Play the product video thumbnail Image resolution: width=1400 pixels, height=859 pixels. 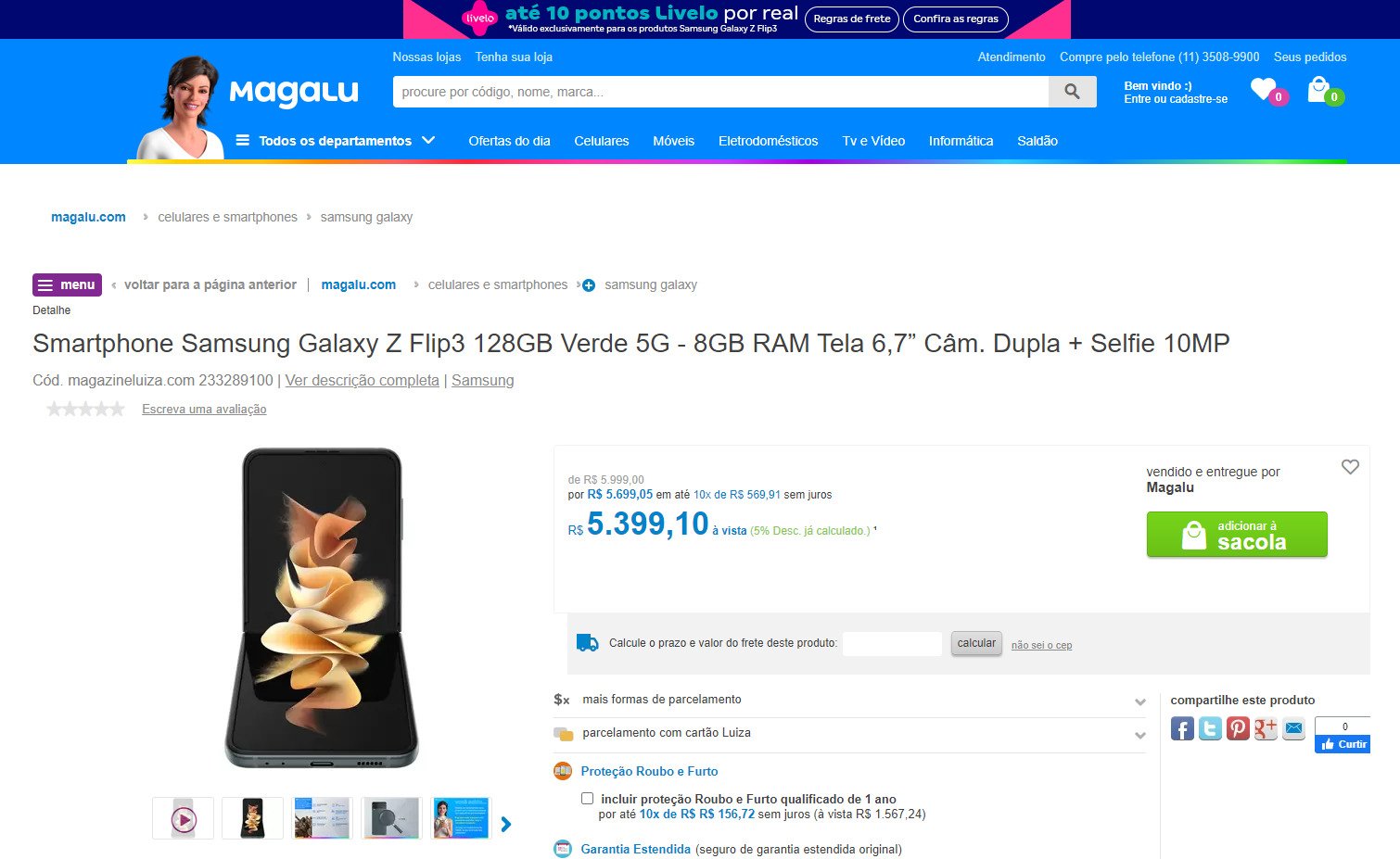tap(184, 818)
